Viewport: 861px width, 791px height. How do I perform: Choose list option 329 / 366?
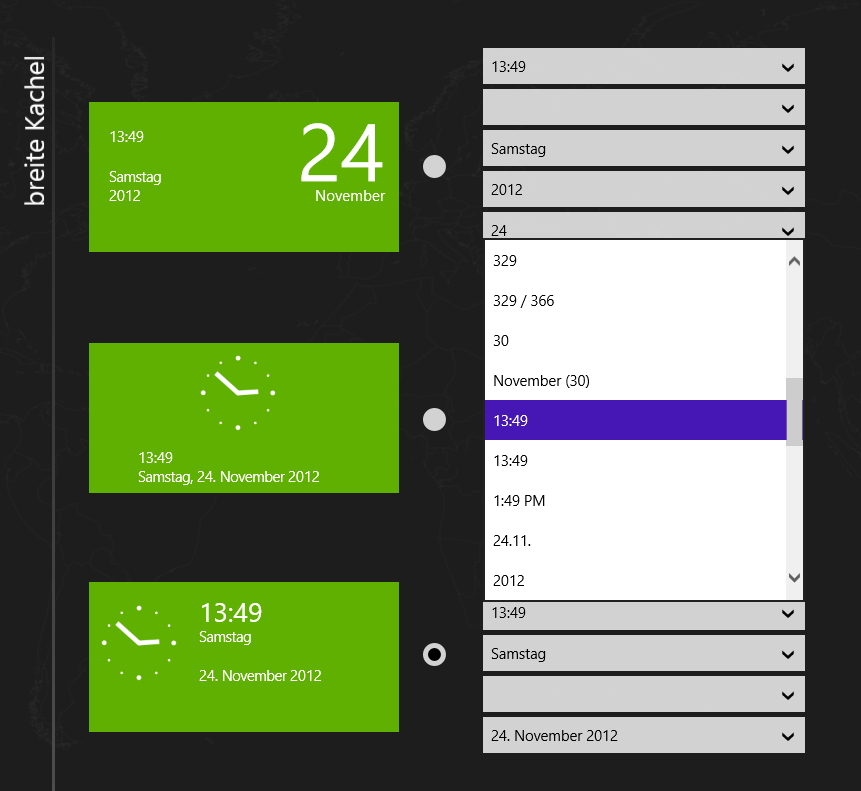coord(635,300)
